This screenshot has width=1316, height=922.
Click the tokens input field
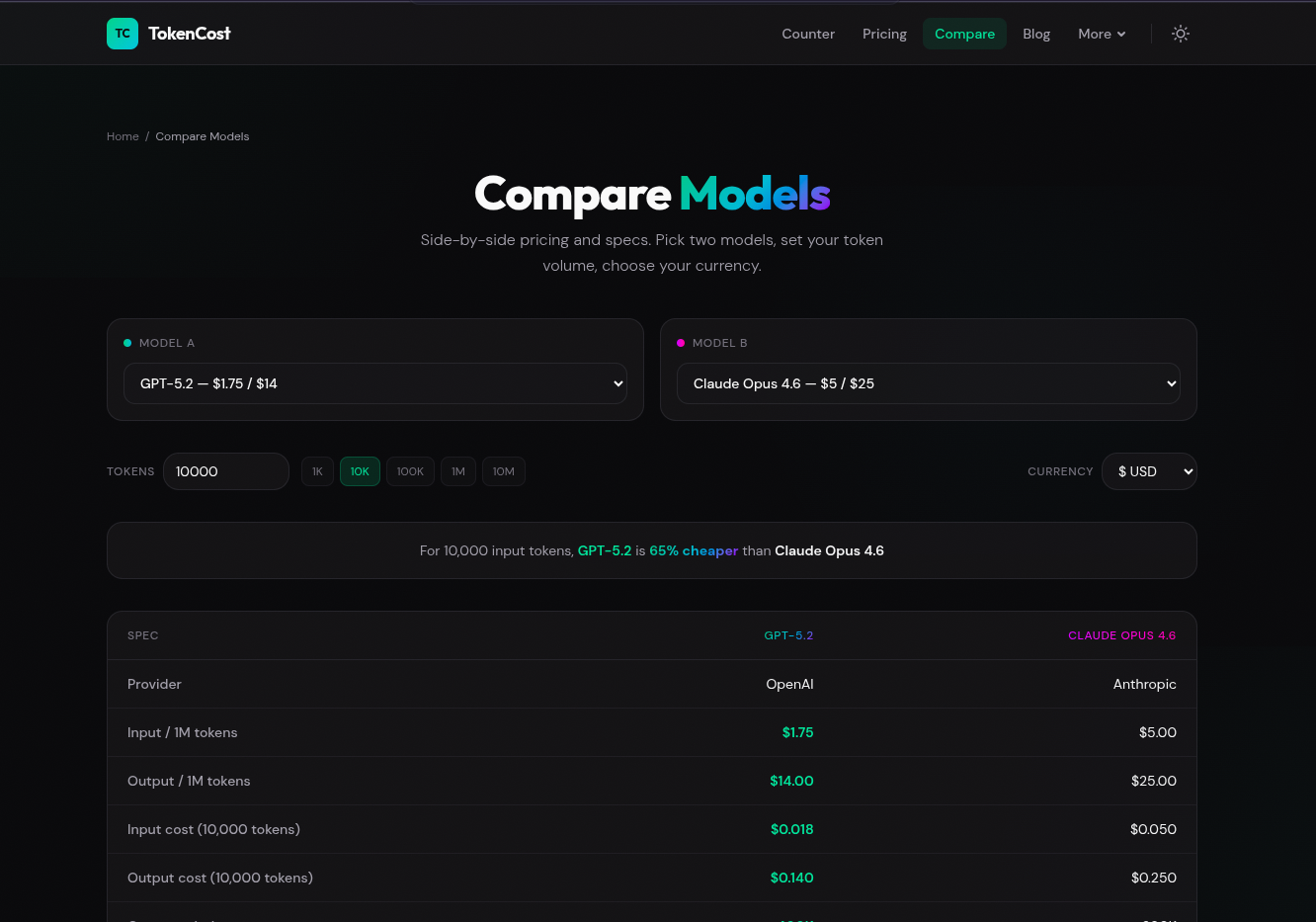[226, 471]
